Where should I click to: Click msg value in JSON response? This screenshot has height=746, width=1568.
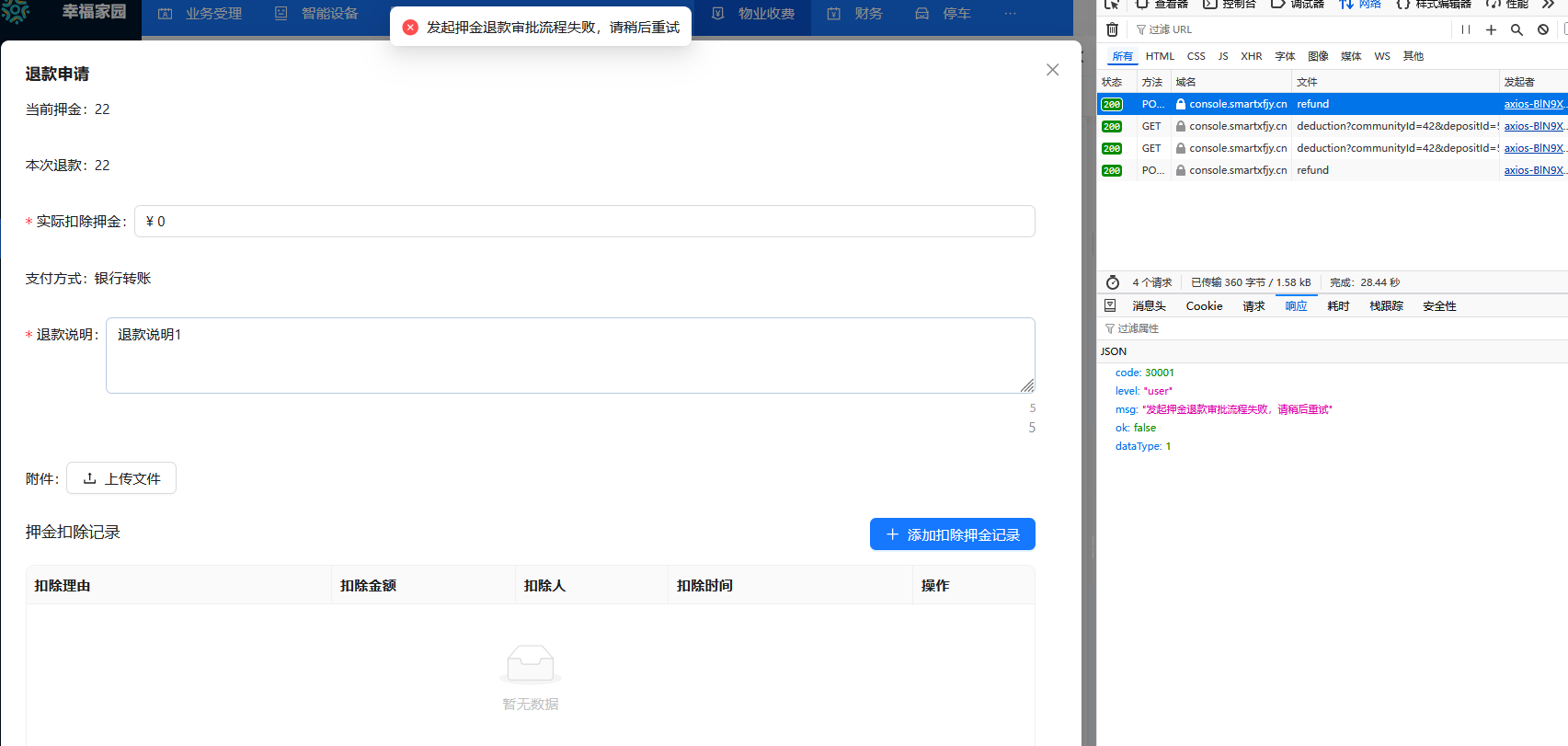click(x=1237, y=409)
